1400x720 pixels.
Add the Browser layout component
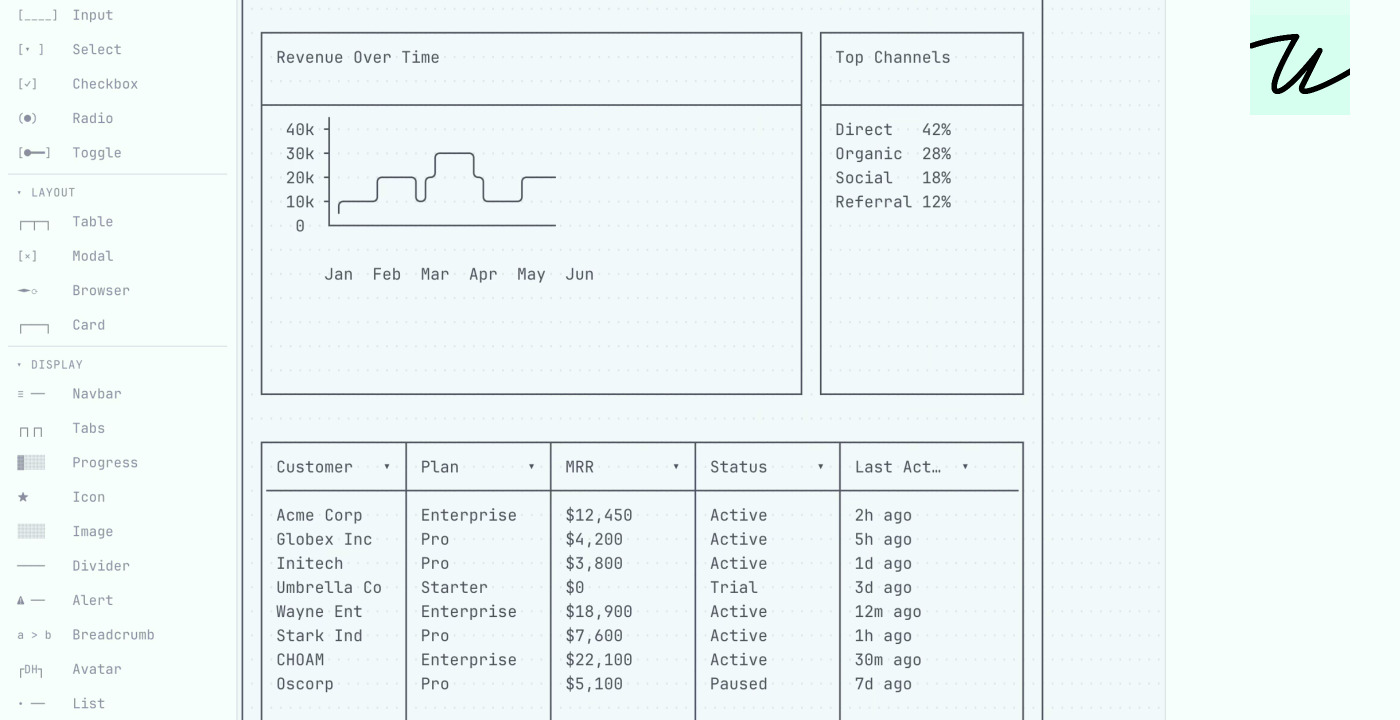tap(28, 291)
